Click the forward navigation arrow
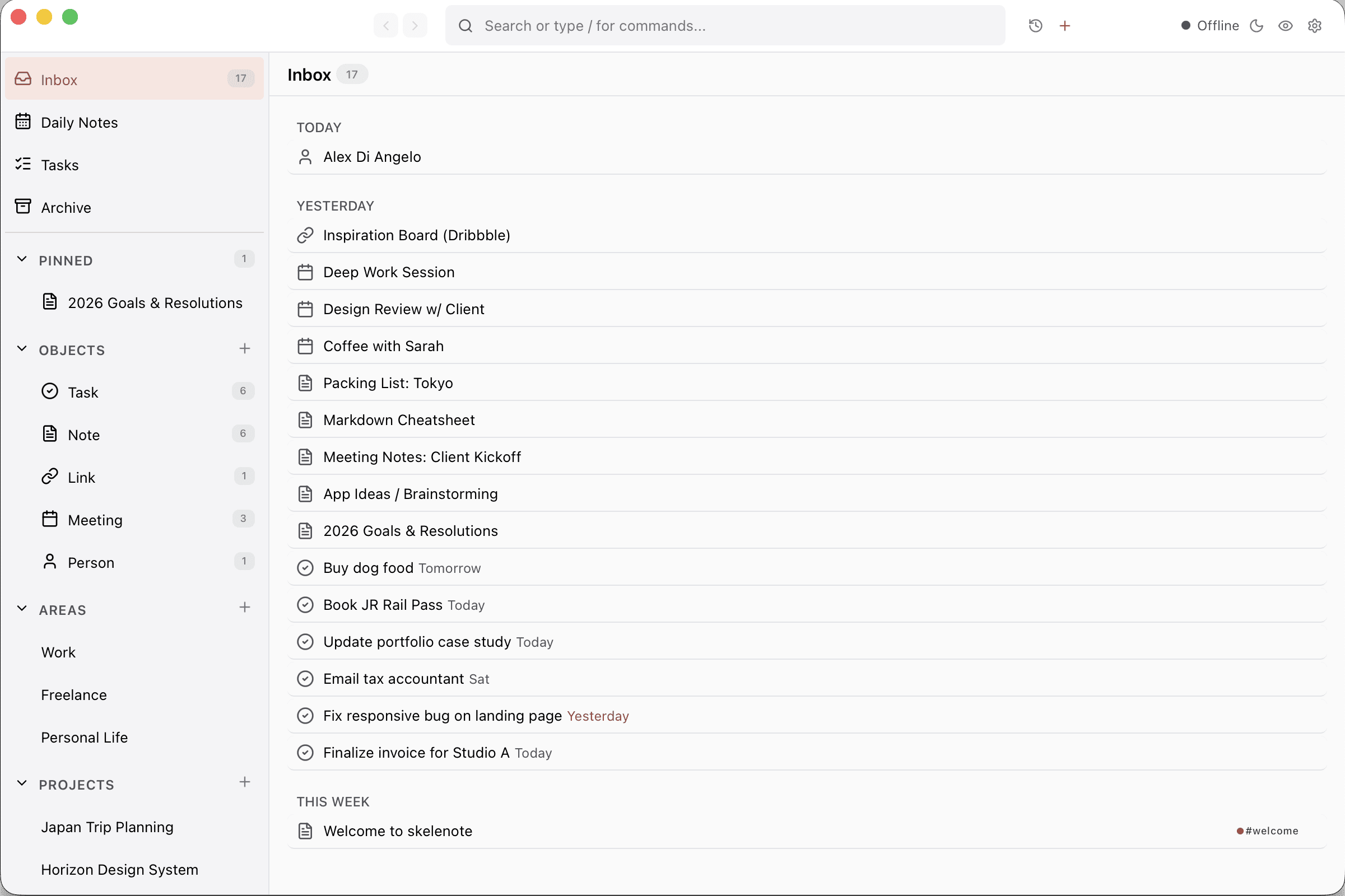Viewport: 1345px width, 896px height. [x=415, y=26]
